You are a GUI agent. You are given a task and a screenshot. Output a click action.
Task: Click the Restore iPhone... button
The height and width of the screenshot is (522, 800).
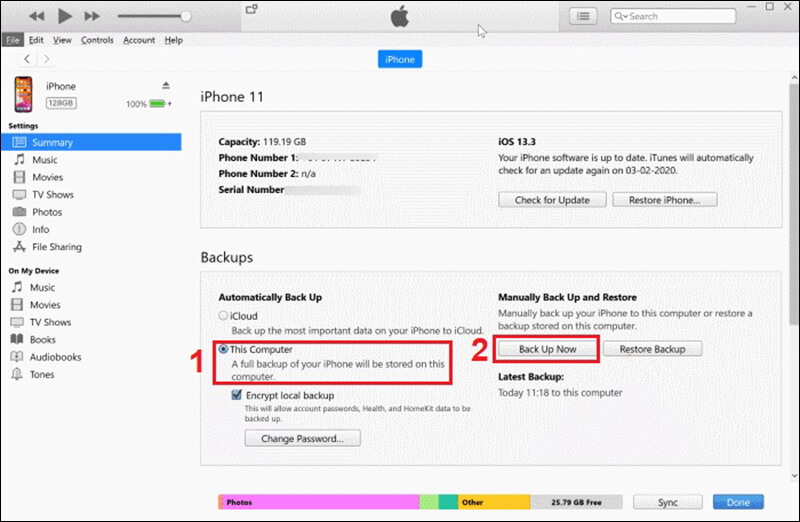point(664,200)
